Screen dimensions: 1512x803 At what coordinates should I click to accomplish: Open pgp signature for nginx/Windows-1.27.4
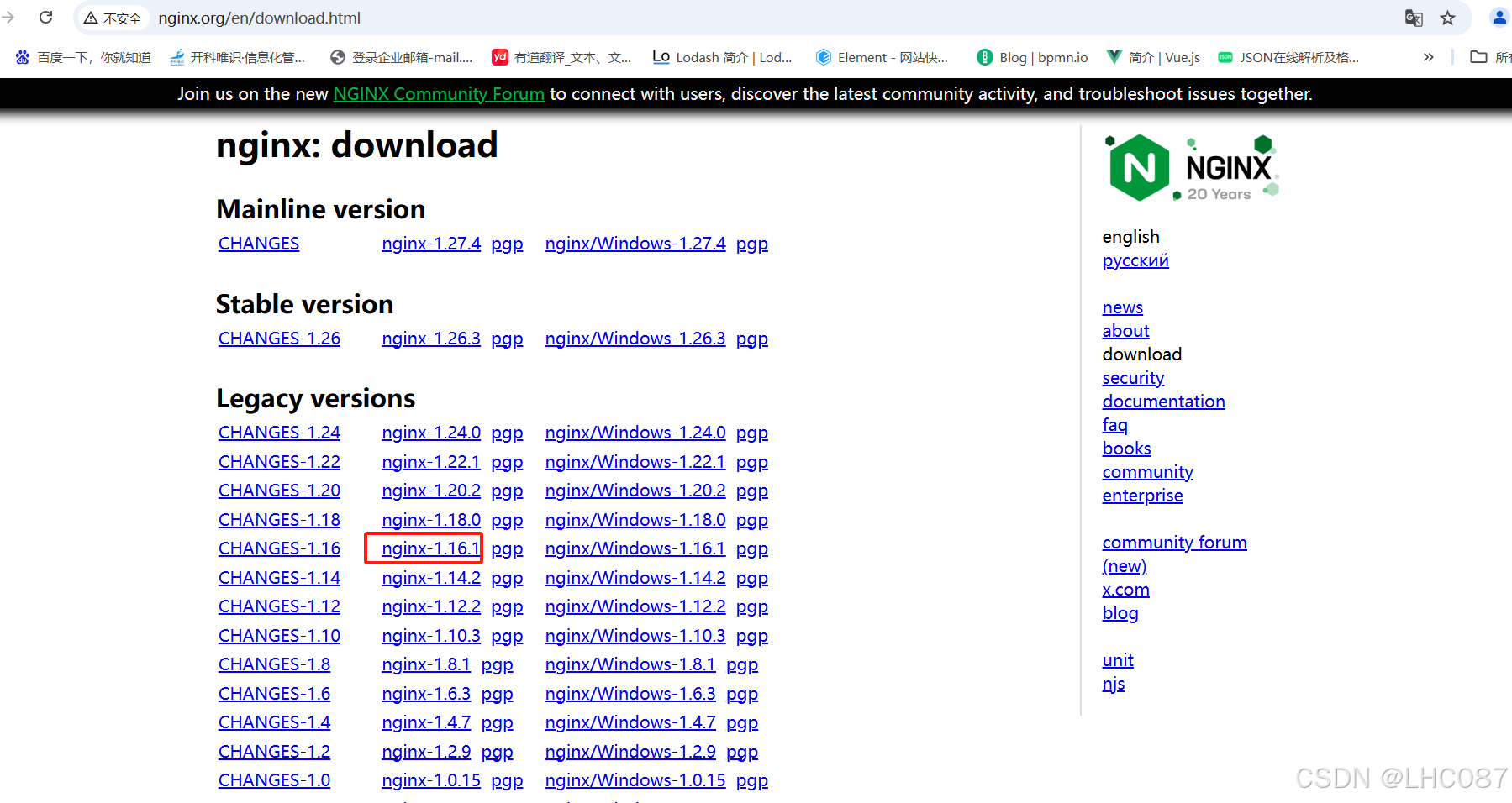pos(752,244)
